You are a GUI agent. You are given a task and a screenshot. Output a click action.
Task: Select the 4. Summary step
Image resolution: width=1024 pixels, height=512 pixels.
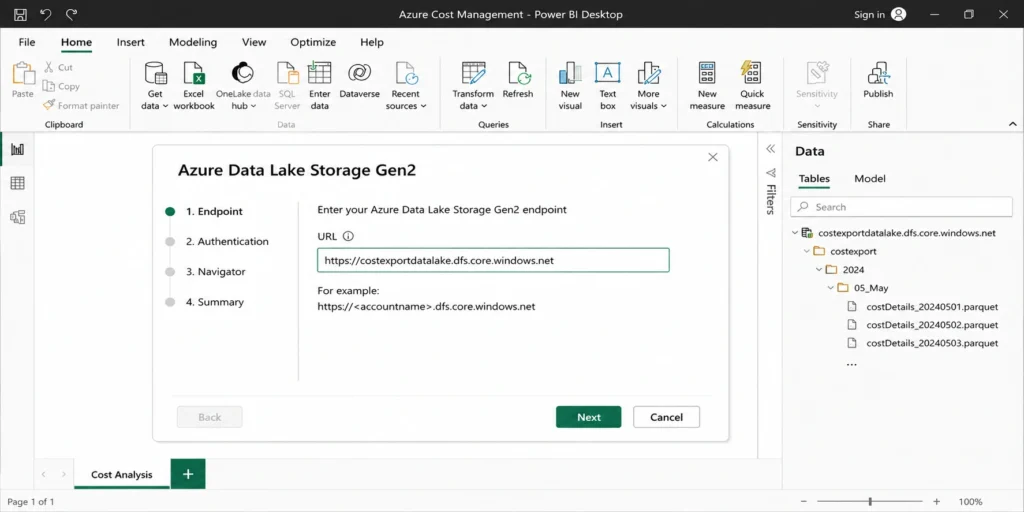pos(215,302)
